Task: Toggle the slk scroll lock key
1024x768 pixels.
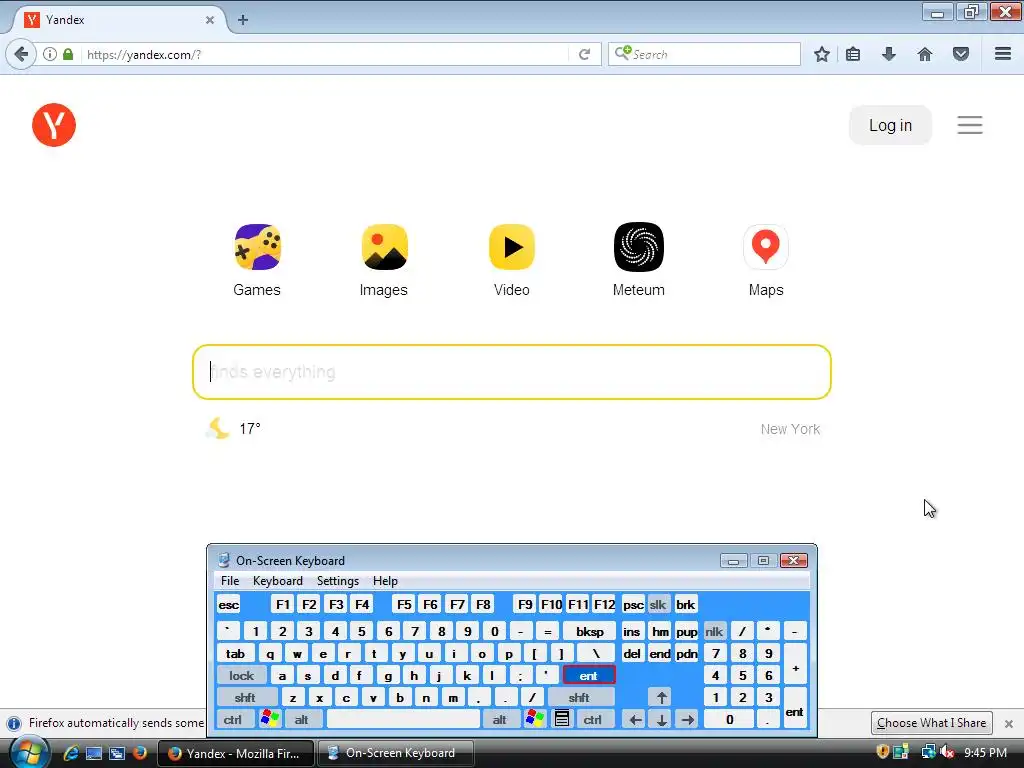Action: (x=658, y=605)
